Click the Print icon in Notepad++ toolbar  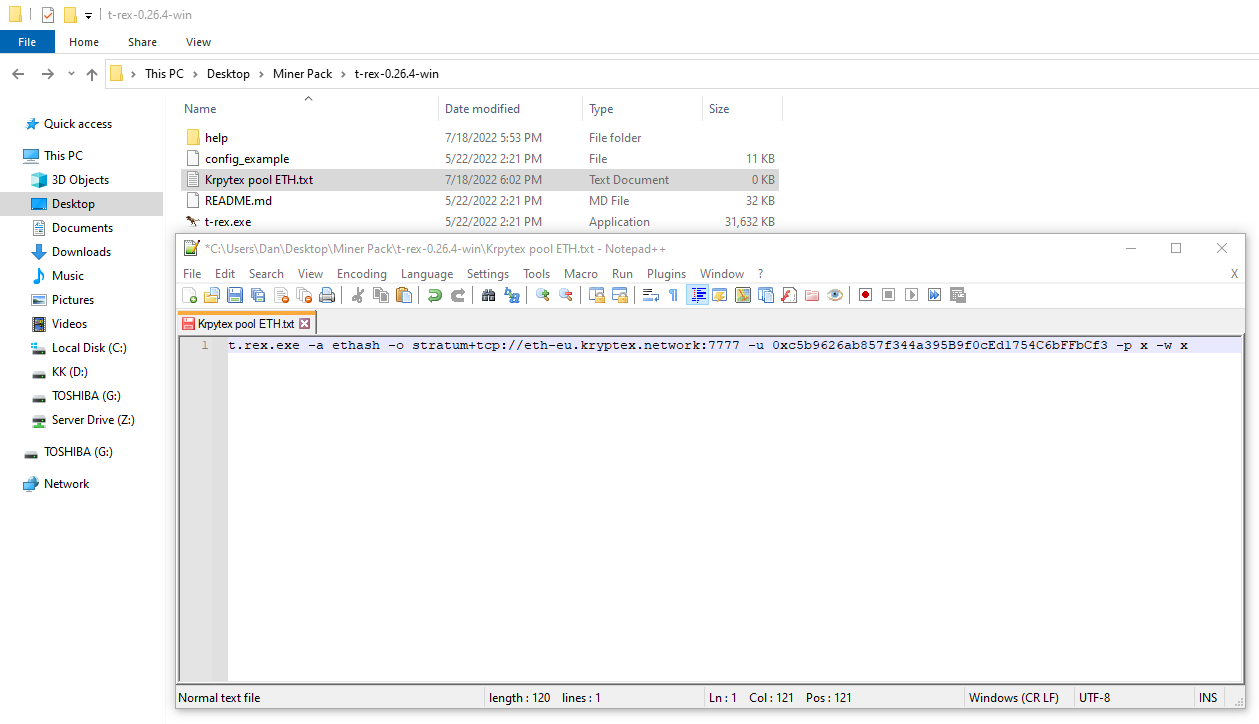tap(326, 295)
